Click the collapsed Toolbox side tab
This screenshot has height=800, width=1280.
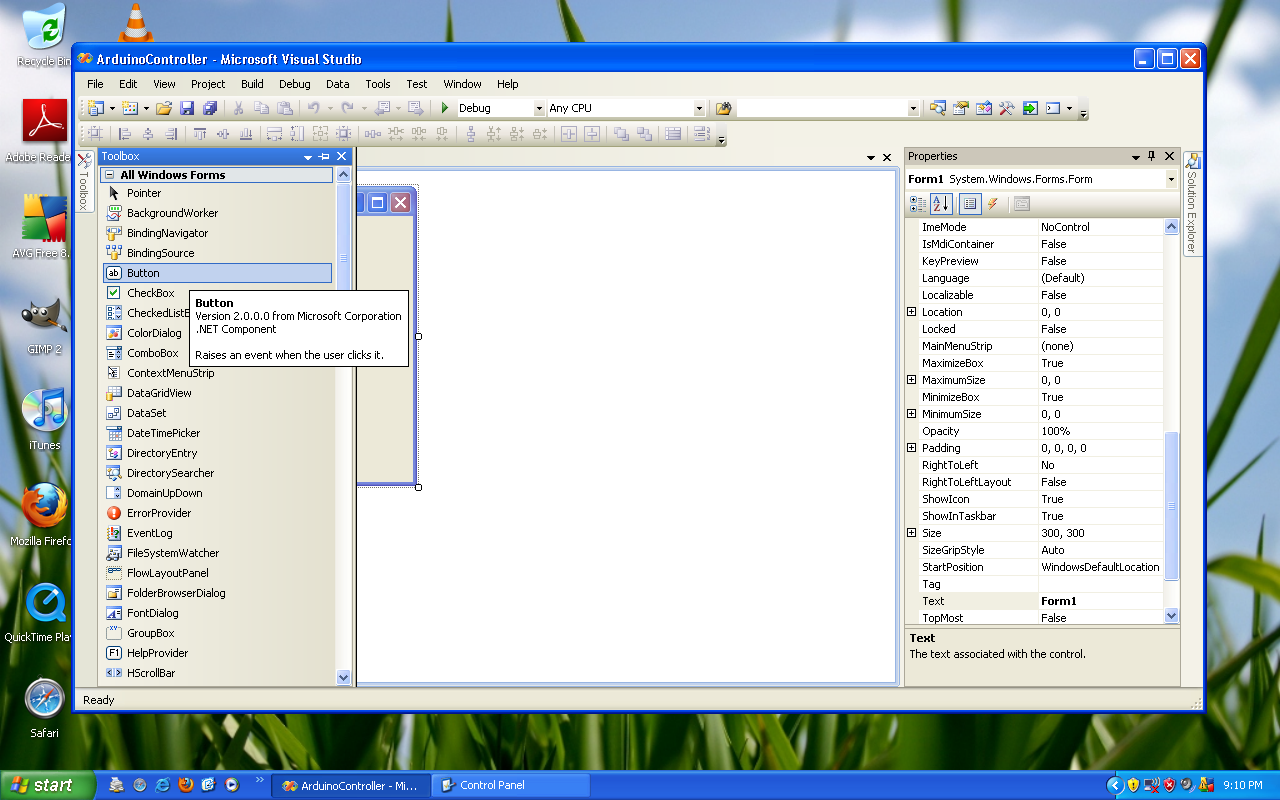[x=85, y=181]
